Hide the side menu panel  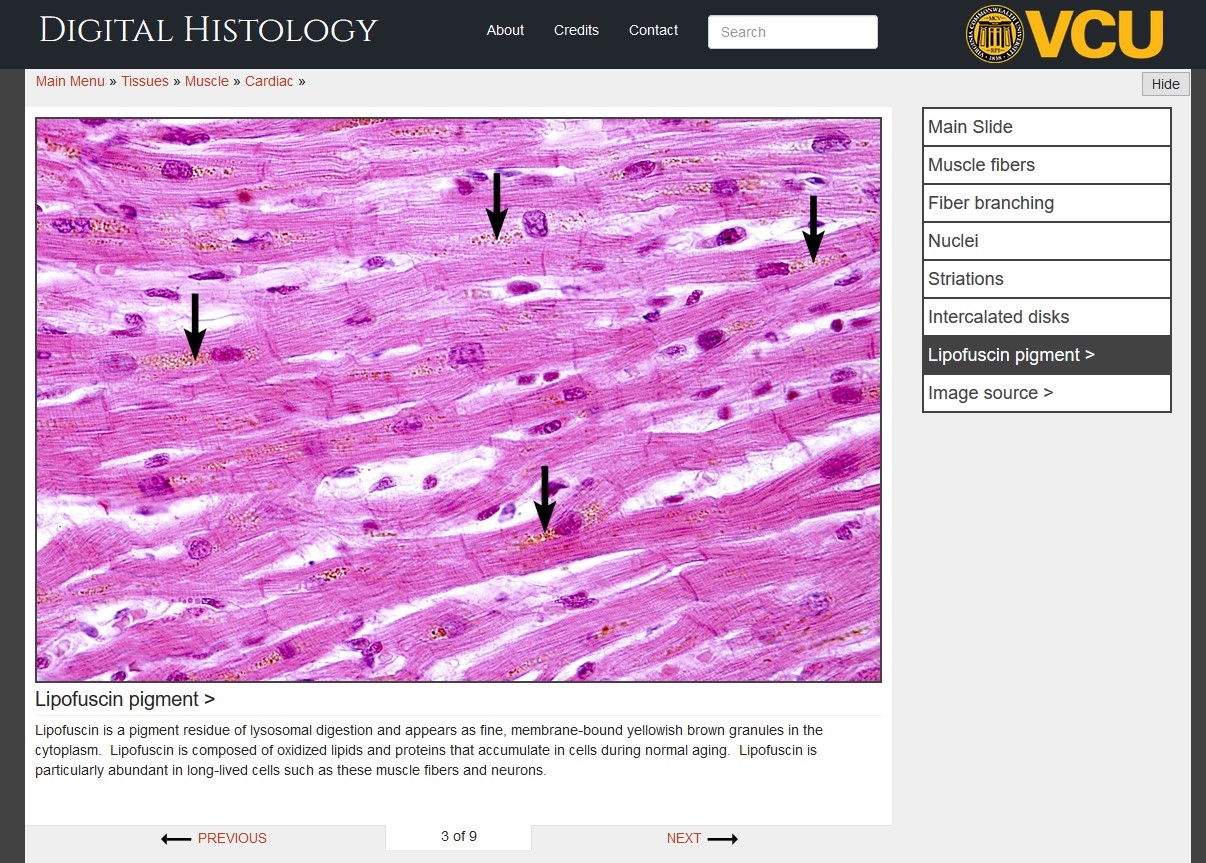(x=1165, y=84)
